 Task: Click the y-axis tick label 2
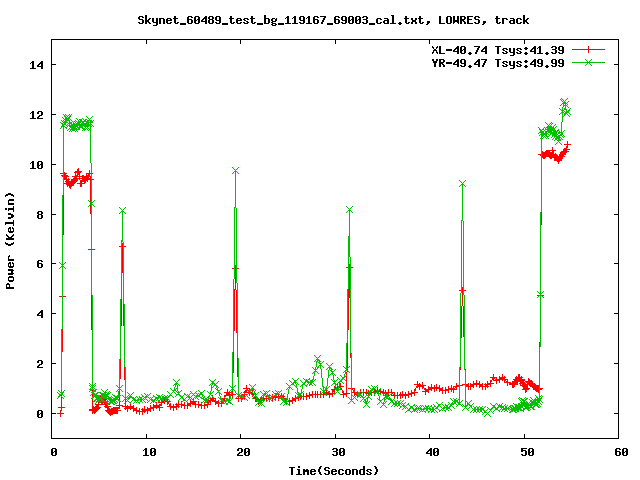(x=40, y=364)
